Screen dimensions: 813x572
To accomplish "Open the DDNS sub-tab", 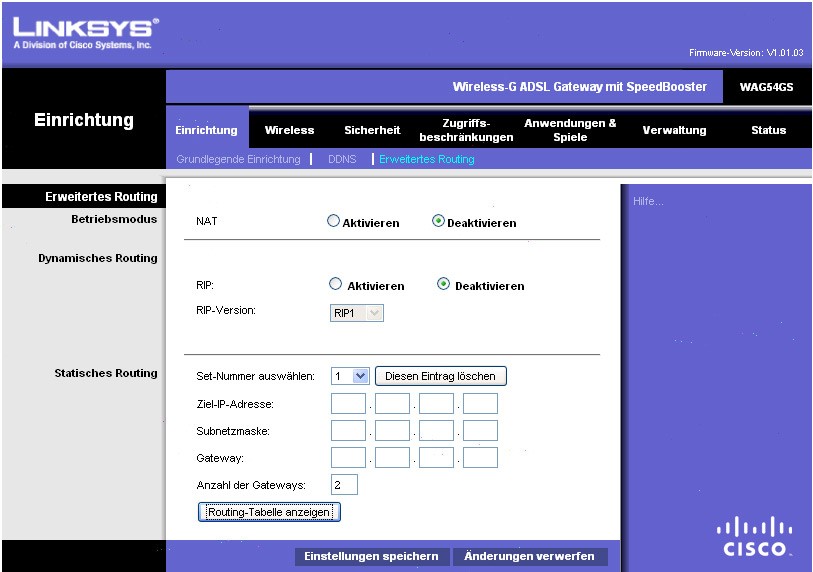I will (x=342, y=159).
